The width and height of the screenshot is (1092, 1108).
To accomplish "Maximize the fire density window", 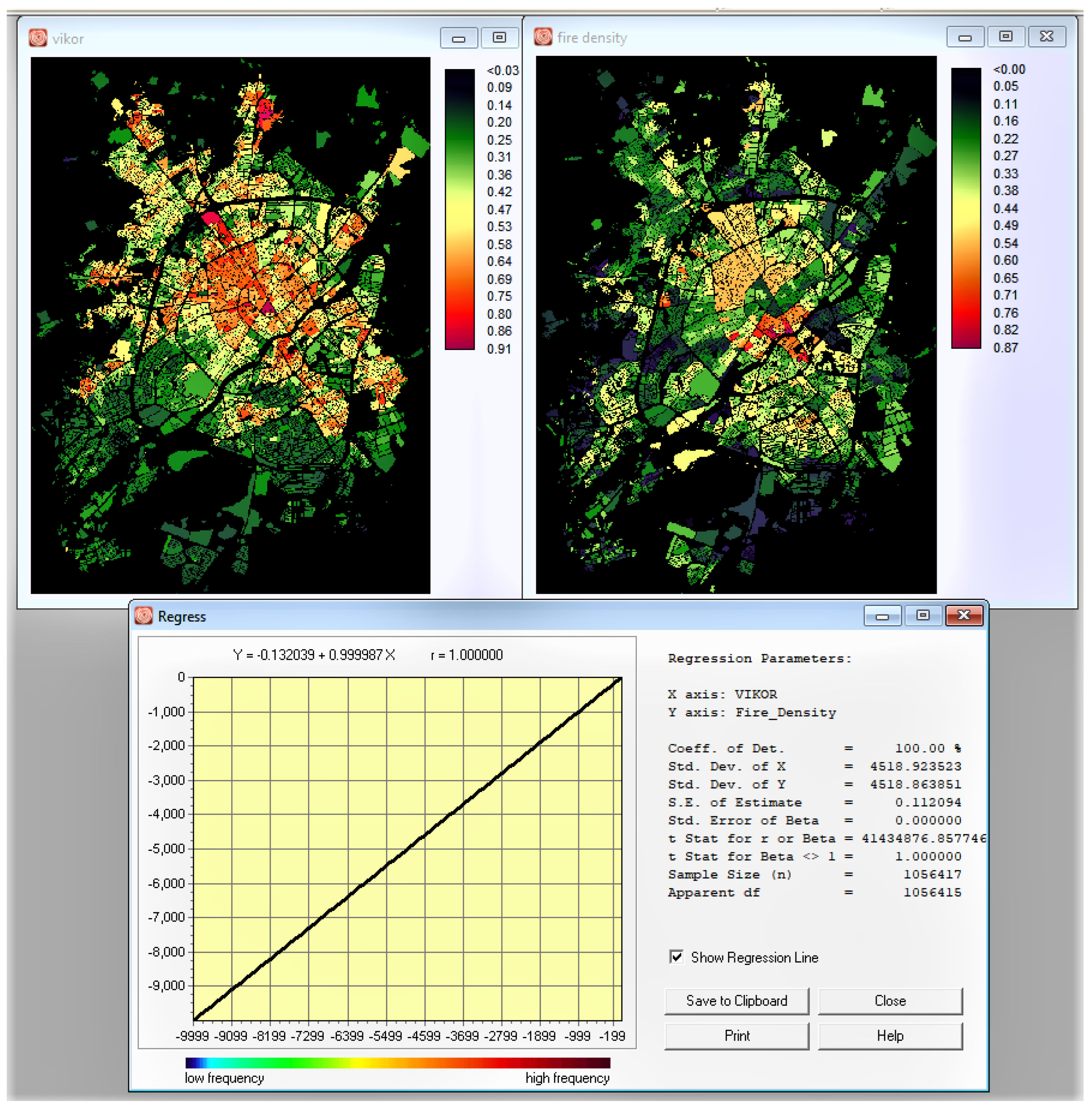I will coord(1005,37).
